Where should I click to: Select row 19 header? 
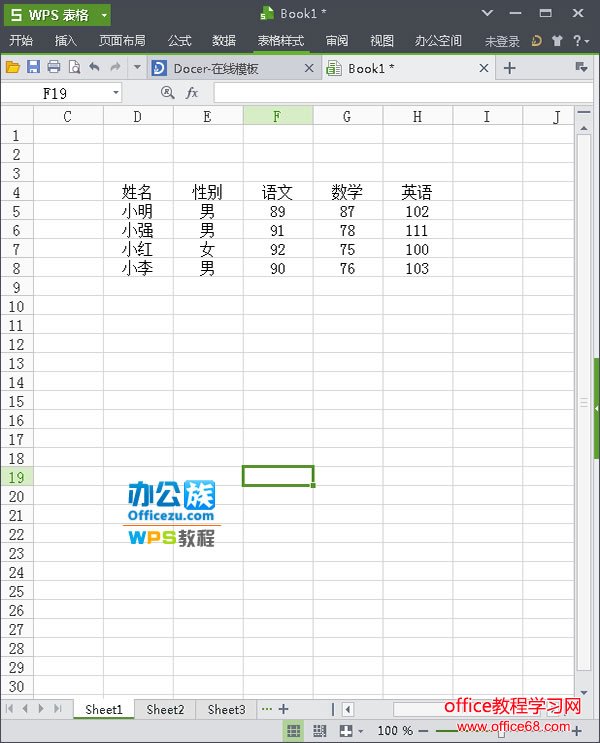point(17,477)
